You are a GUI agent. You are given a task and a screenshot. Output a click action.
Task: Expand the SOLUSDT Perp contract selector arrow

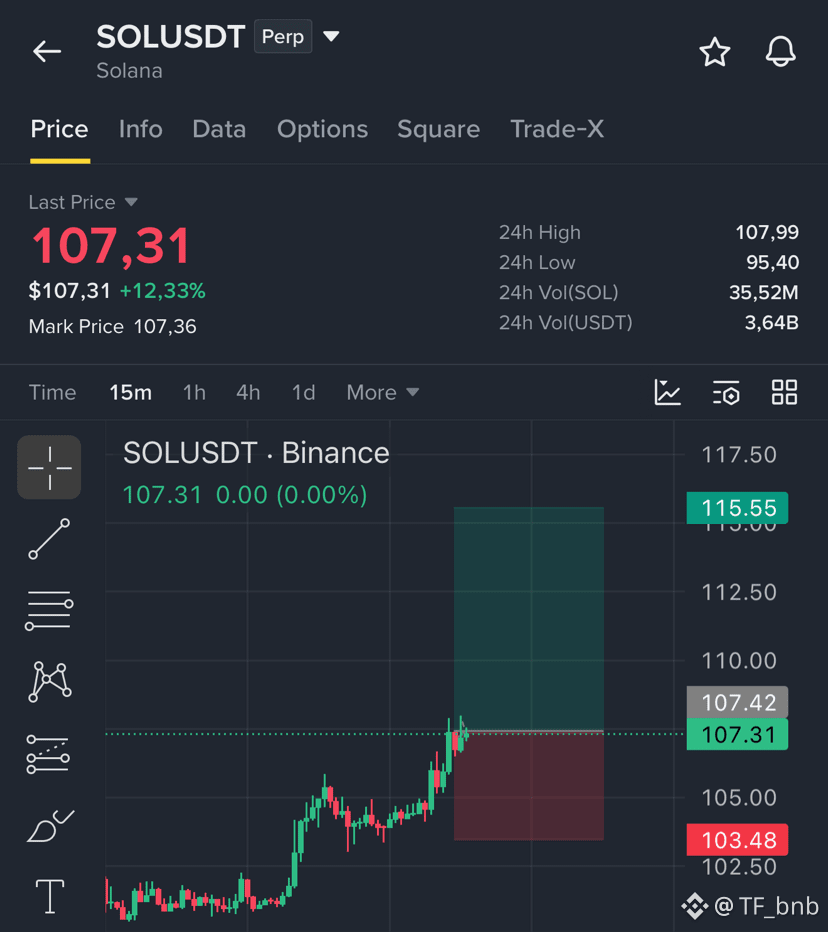pyautogui.click(x=331, y=37)
